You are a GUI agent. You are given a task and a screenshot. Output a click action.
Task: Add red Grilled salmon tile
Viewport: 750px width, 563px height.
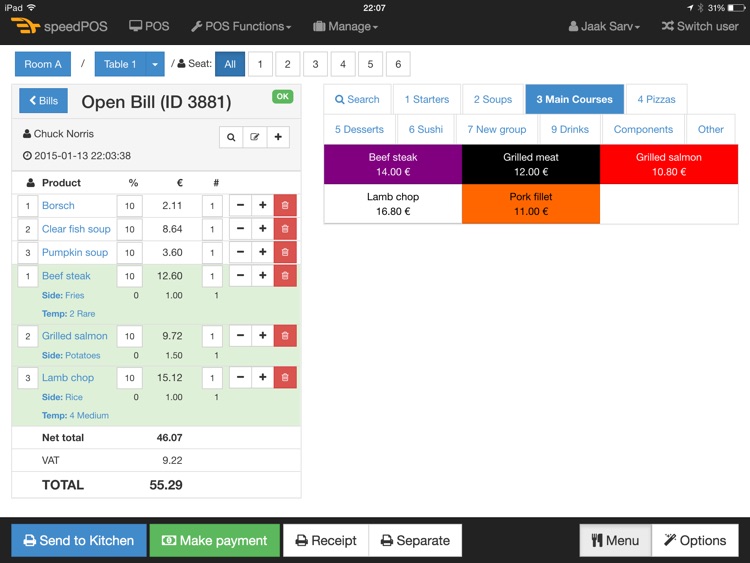(x=669, y=164)
